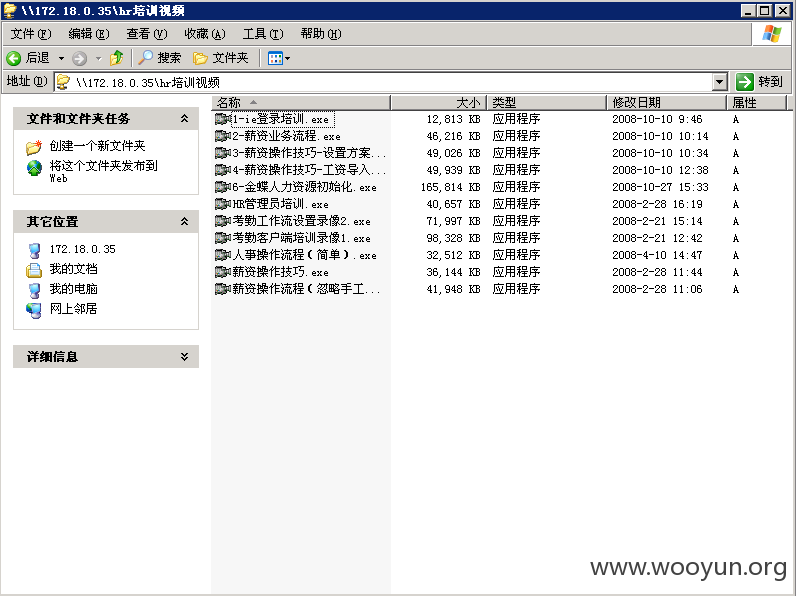Viewport: 796px width, 596px height.
Task: Select the icon of 薪资操作技巧.exe
Action: tap(222, 272)
